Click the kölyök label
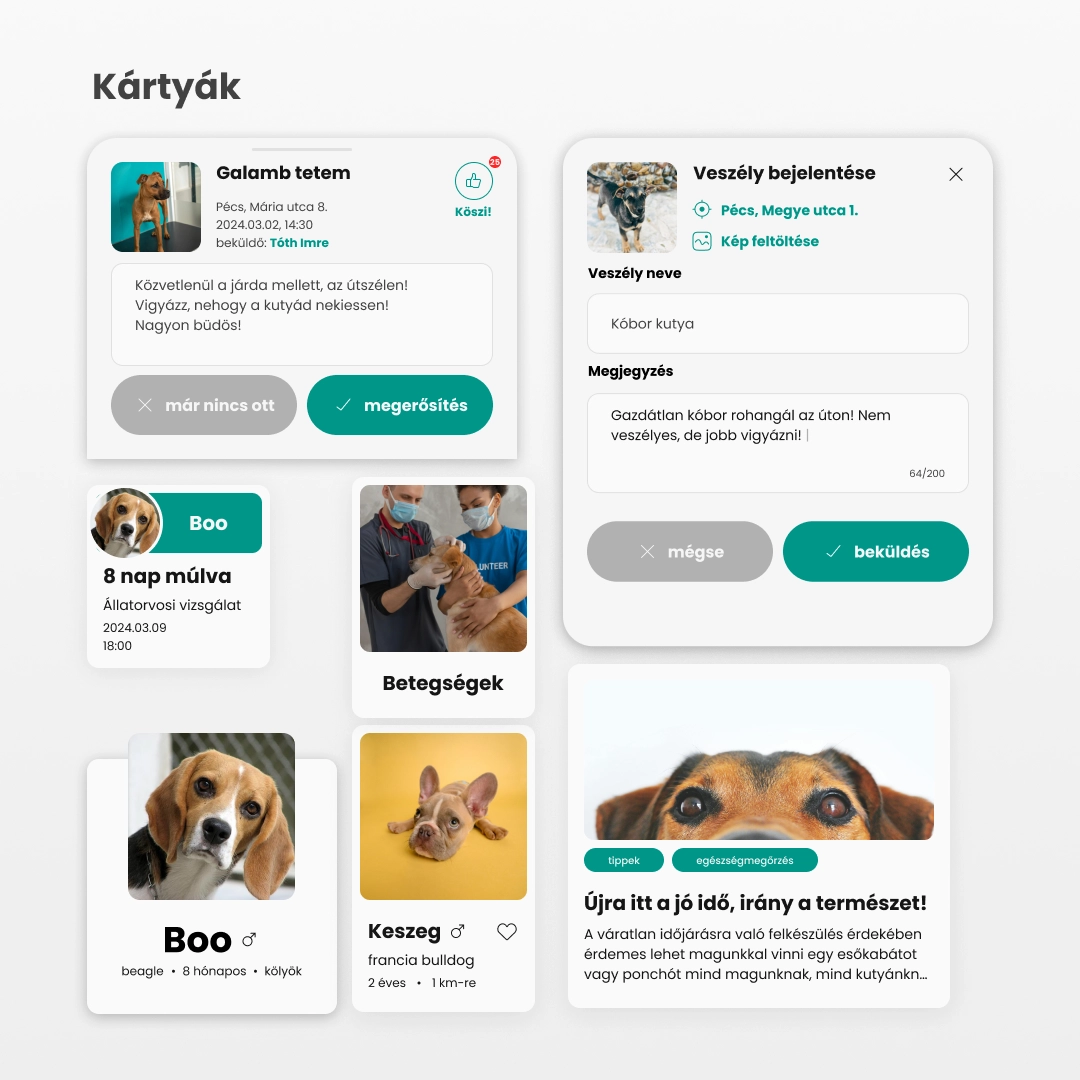The width and height of the screenshot is (1080, 1080). 283,970
